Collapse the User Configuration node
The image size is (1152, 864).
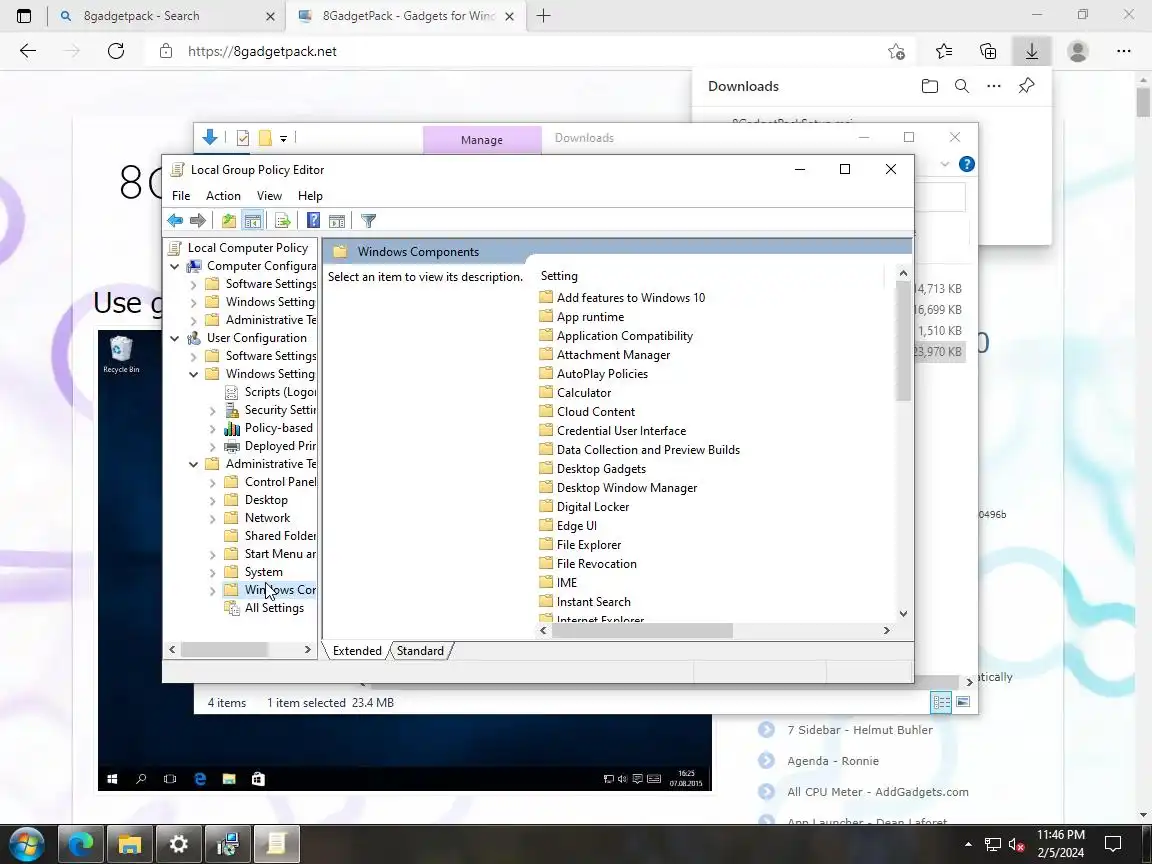(x=175, y=338)
